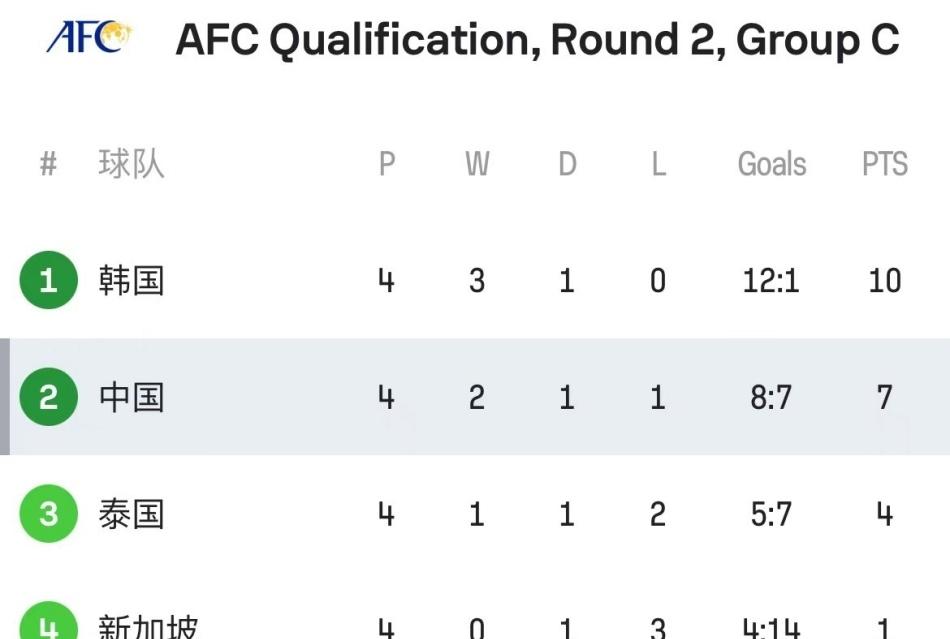
Task: Click the Goals column header
Action: [772, 164]
